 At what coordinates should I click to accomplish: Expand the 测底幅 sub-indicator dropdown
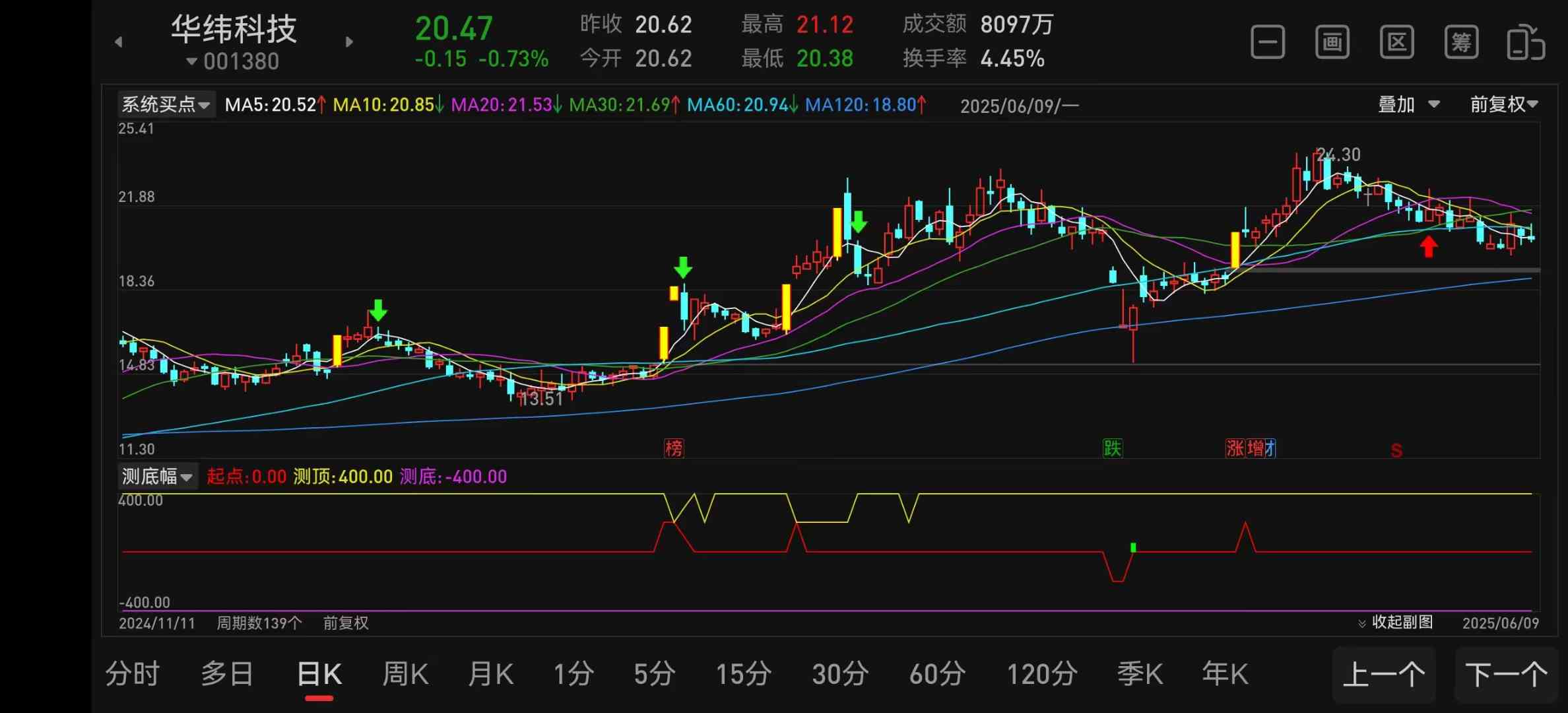(x=157, y=476)
